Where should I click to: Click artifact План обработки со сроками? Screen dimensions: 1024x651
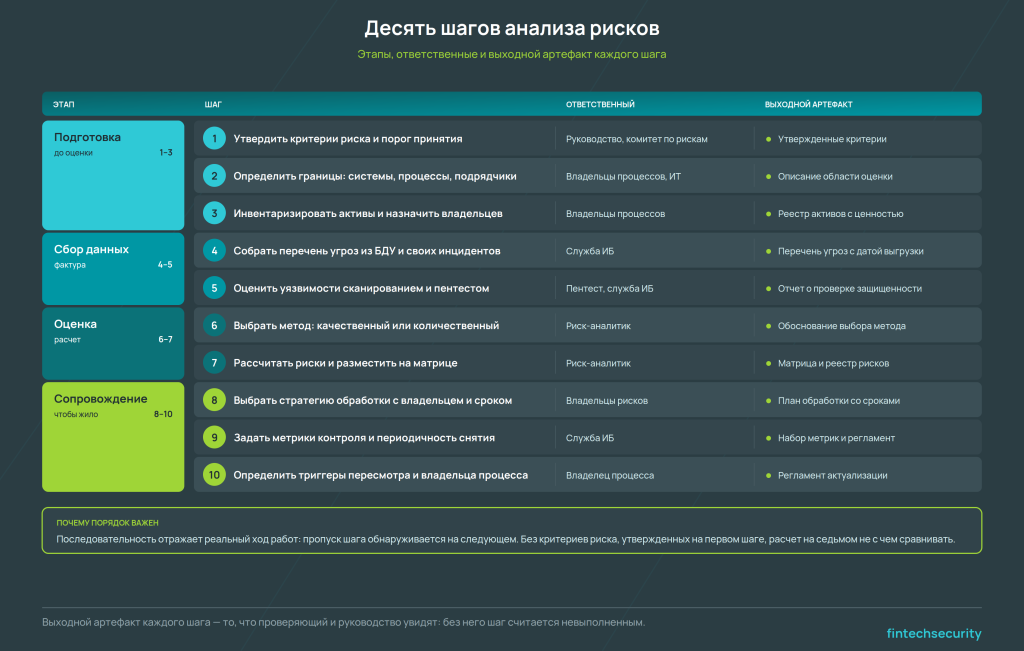(x=839, y=401)
